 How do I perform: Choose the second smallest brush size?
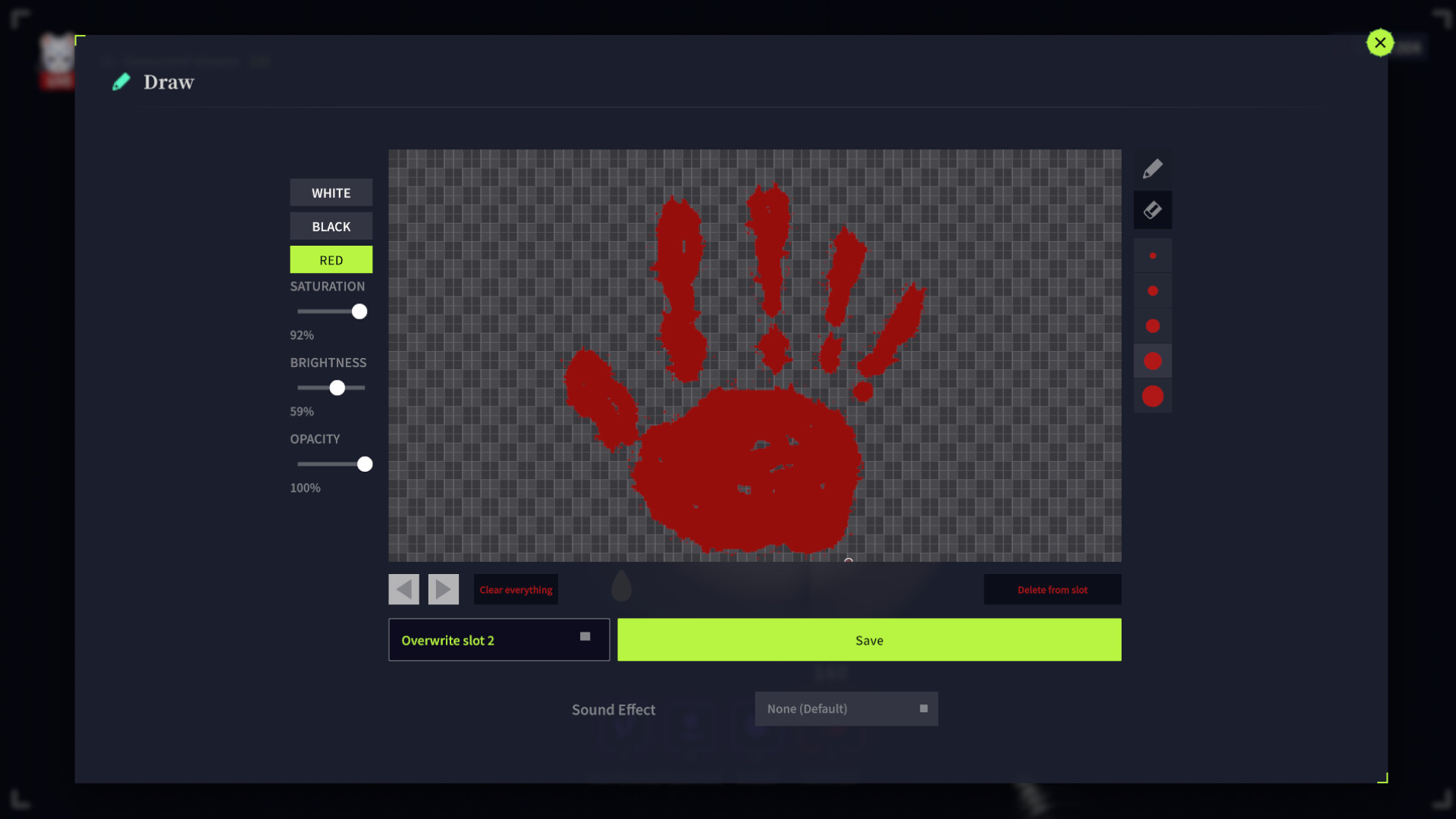tap(1153, 290)
